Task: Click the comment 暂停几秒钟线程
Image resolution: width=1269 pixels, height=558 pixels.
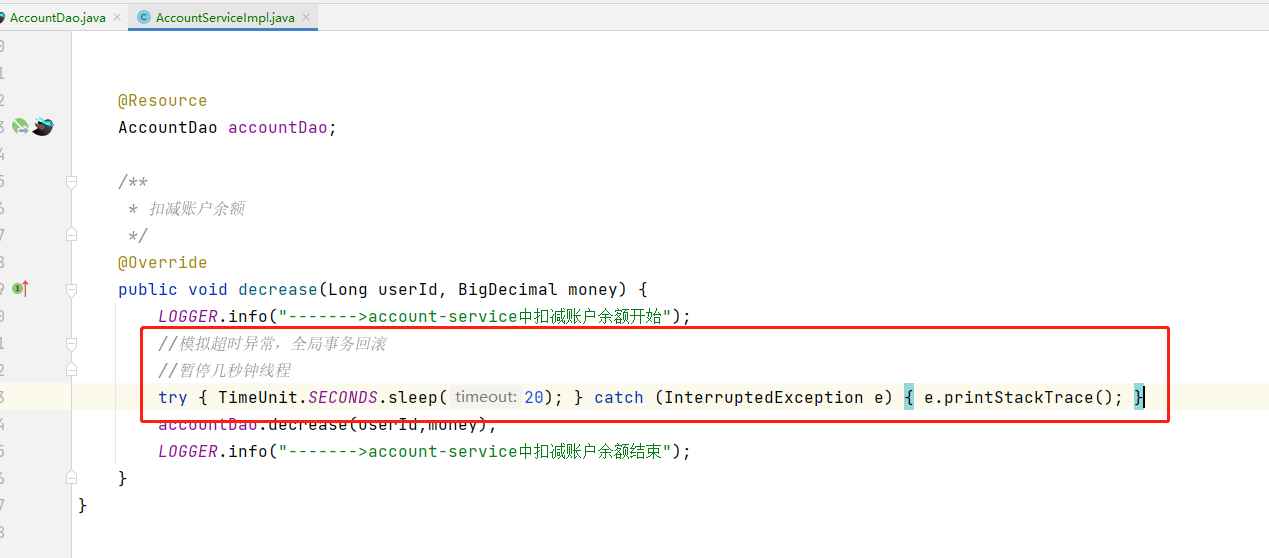Action: (x=224, y=371)
